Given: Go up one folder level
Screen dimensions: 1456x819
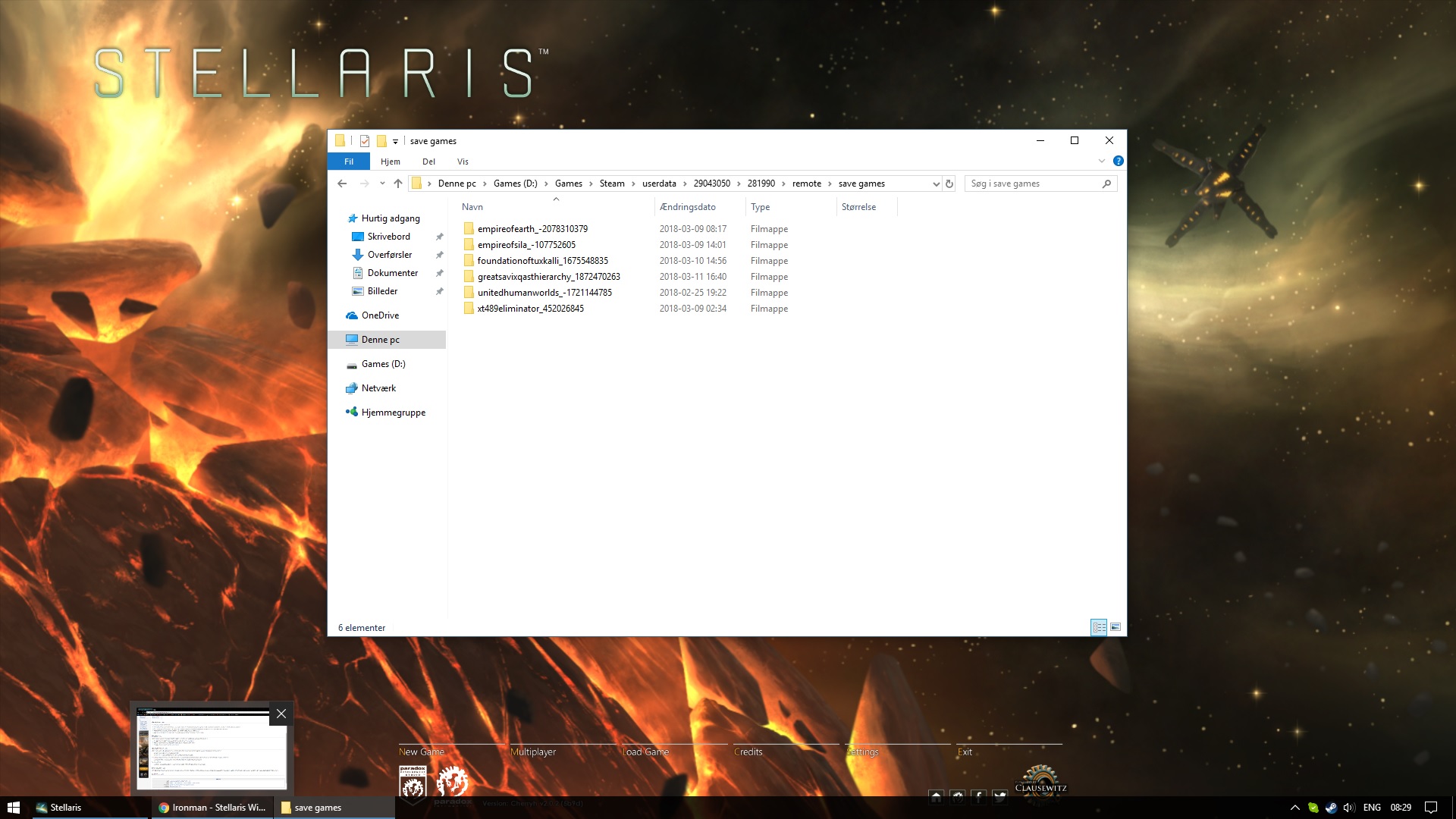Looking at the screenshot, I should click(398, 184).
